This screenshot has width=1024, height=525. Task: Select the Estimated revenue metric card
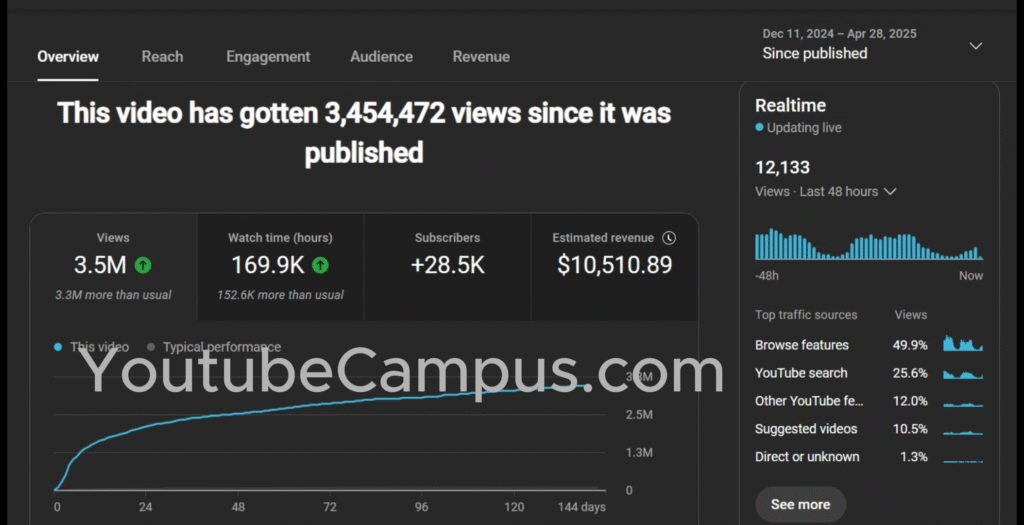[x=615, y=267]
